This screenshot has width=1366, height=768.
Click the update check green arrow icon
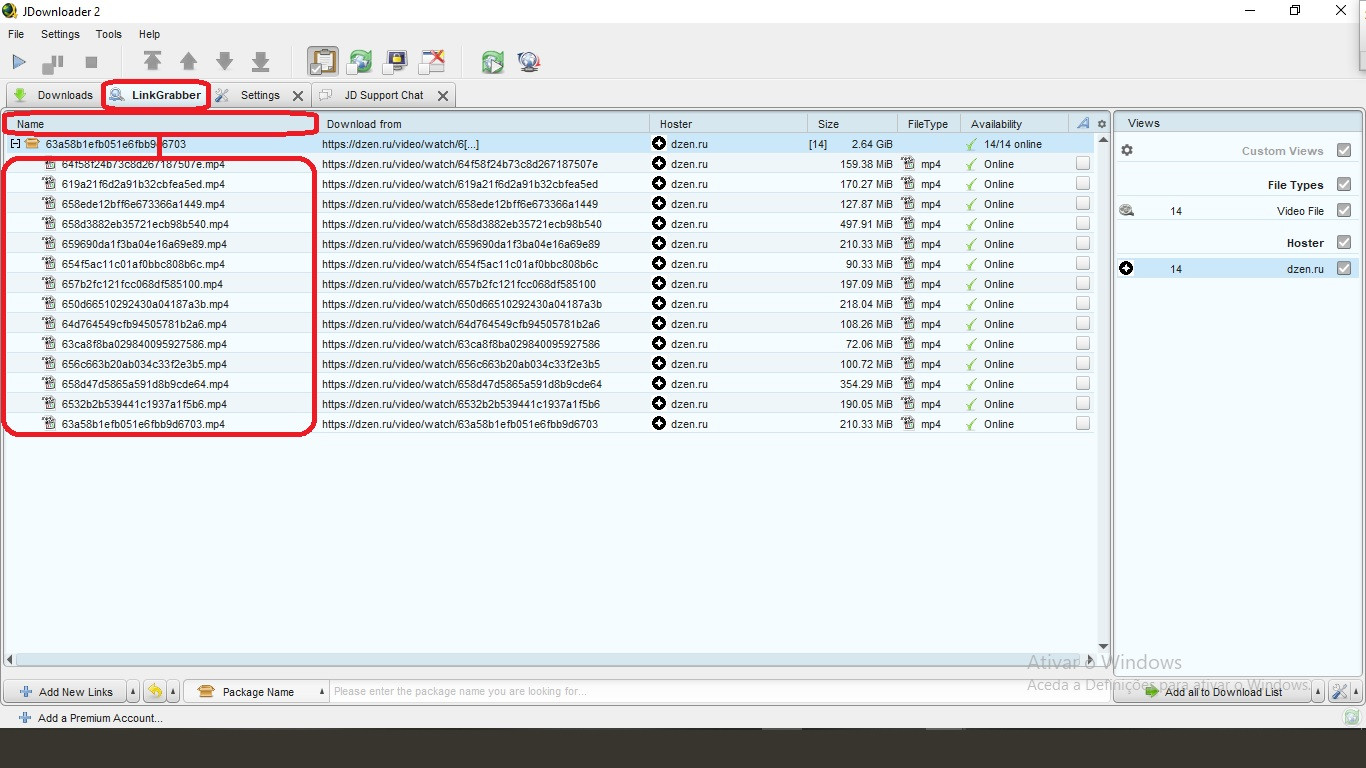click(x=492, y=62)
